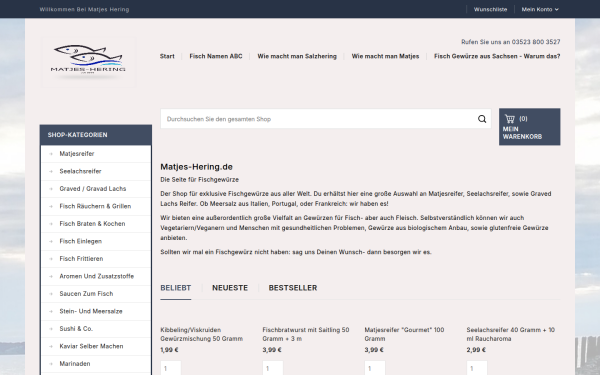Open Fisch Gewürze aus Sachsen page
600x375 pixels.
[x=497, y=56]
